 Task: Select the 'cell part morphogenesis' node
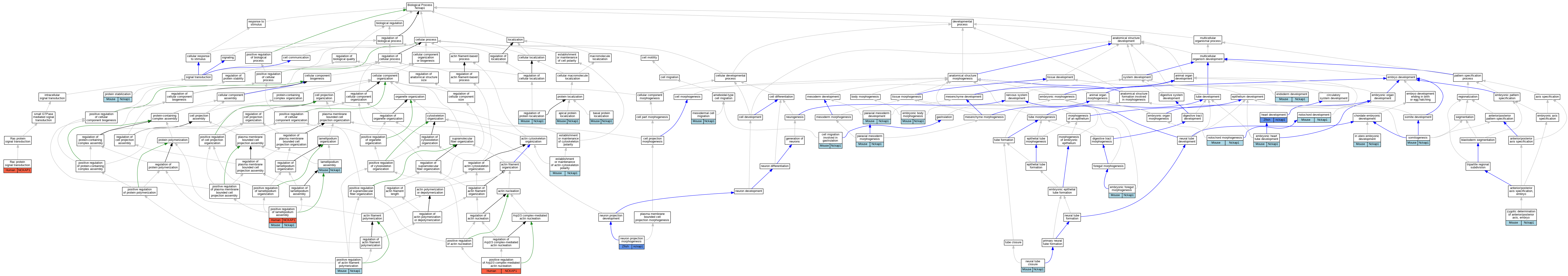point(652,117)
